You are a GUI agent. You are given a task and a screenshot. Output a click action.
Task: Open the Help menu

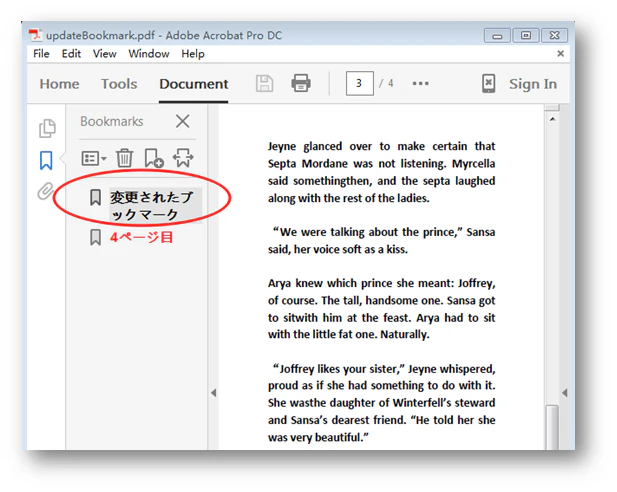coord(193,54)
